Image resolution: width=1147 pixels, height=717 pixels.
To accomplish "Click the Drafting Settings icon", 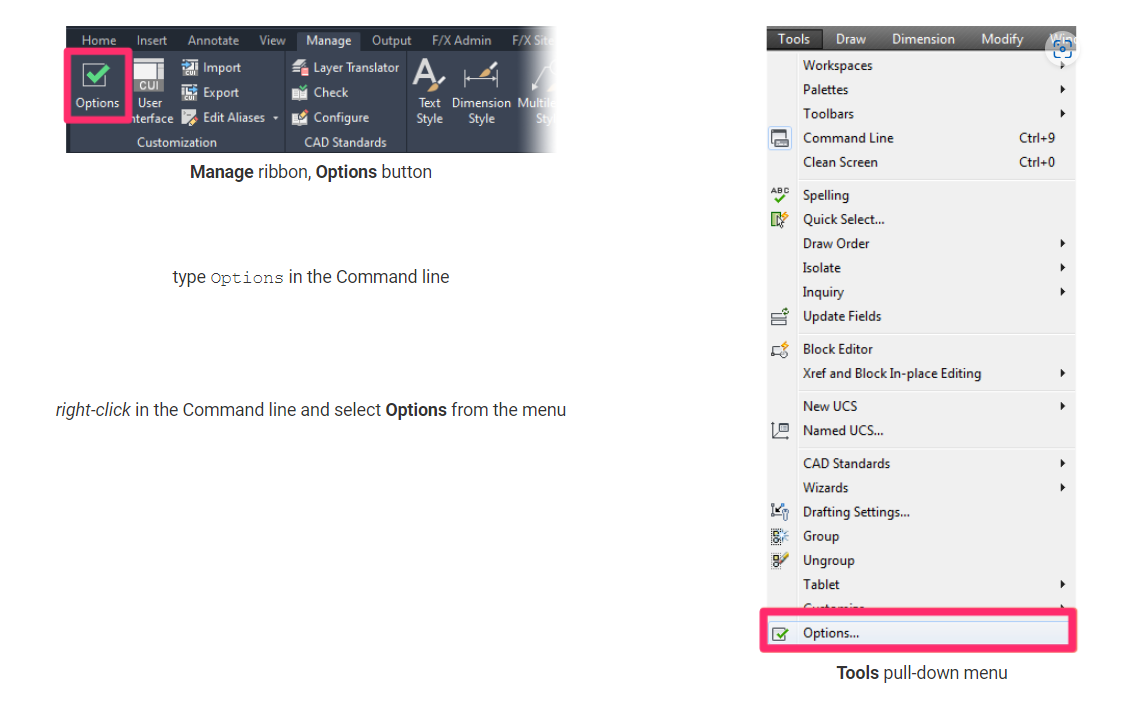I will click(780, 512).
